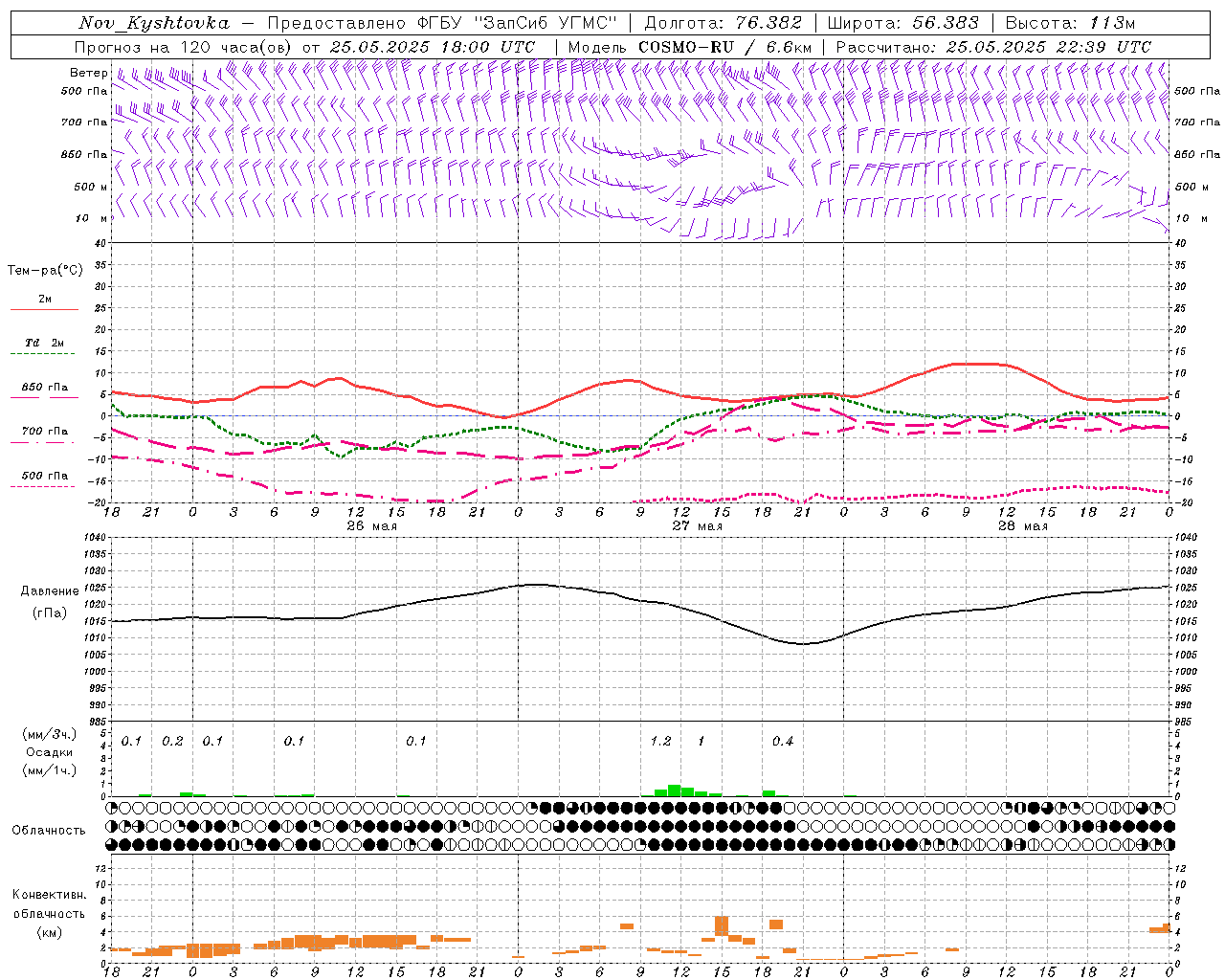Click the longitude value Долгота: 76.382
Image resolution: width=1225 pixels, height=980 pixels.
pyautogui.click(x=724, y=23)
